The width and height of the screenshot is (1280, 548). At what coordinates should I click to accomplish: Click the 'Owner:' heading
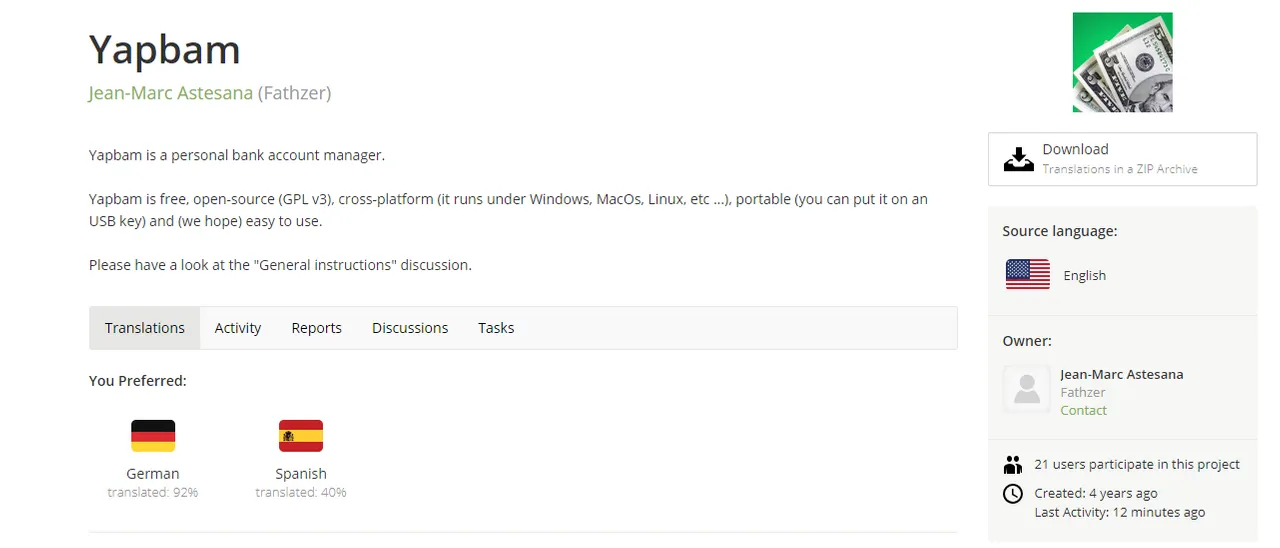[1027, 341]
